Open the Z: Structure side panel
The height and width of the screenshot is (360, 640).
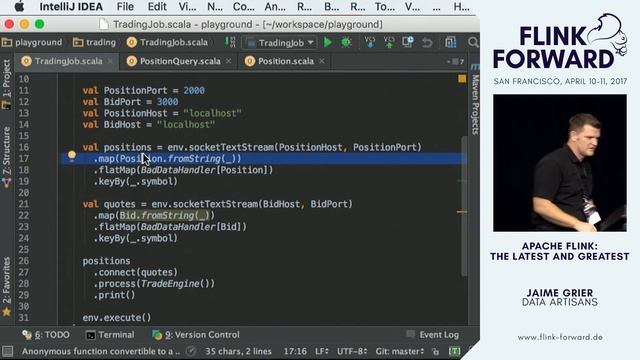click(x=7, y=157)
